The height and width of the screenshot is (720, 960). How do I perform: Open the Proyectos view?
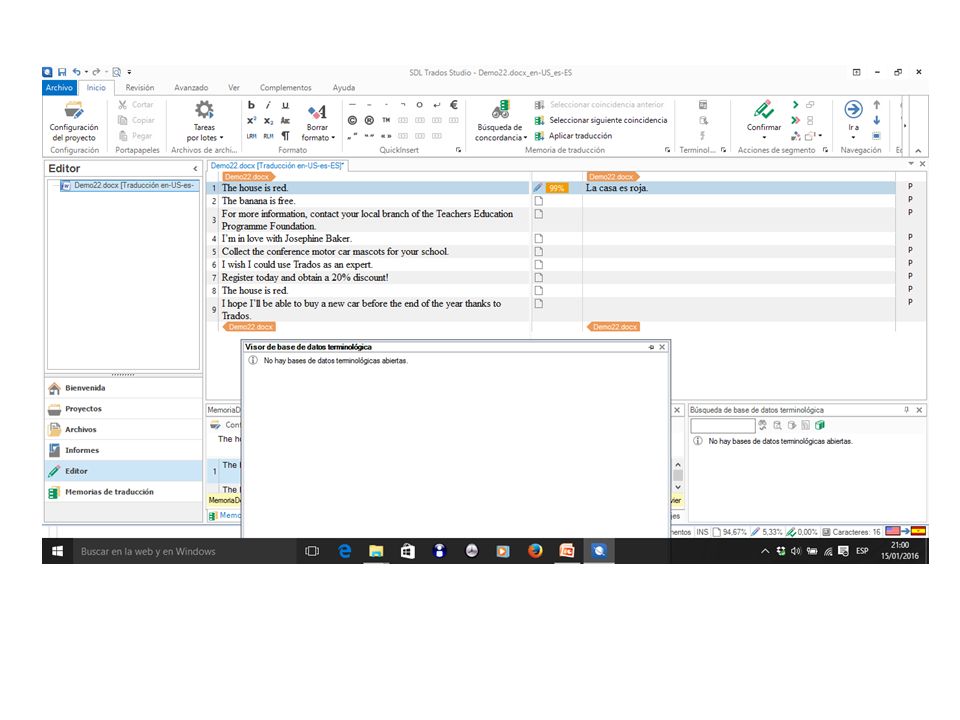[x=124, y=409]
